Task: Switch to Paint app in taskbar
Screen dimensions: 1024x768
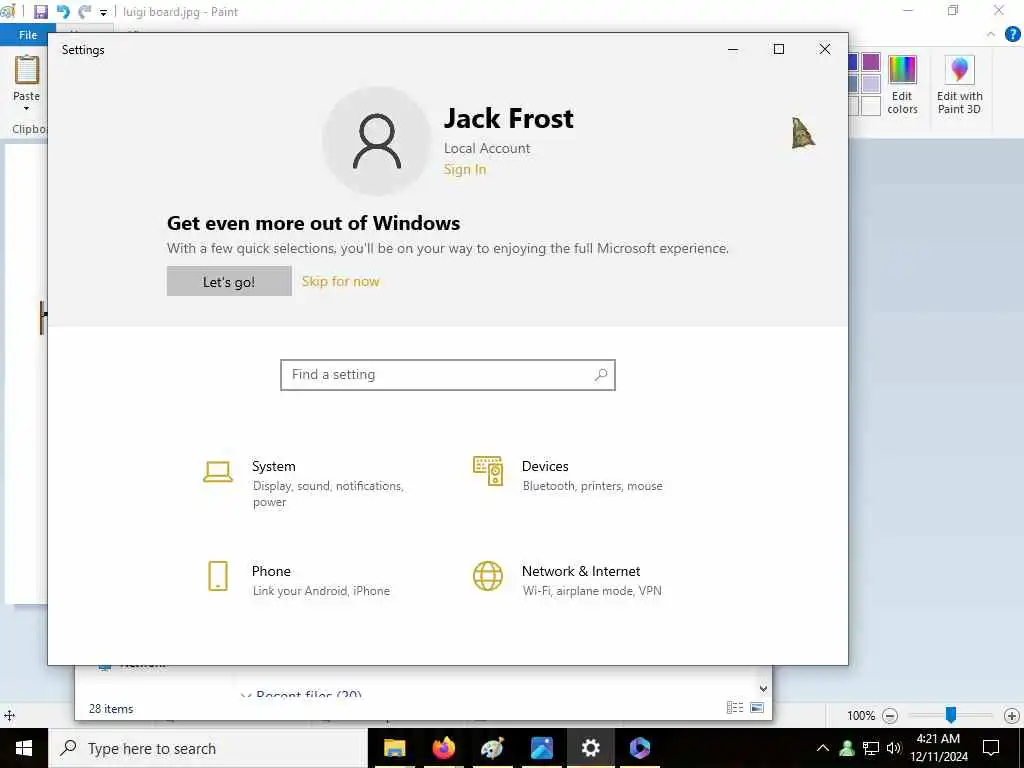Action: coord(492,748)
